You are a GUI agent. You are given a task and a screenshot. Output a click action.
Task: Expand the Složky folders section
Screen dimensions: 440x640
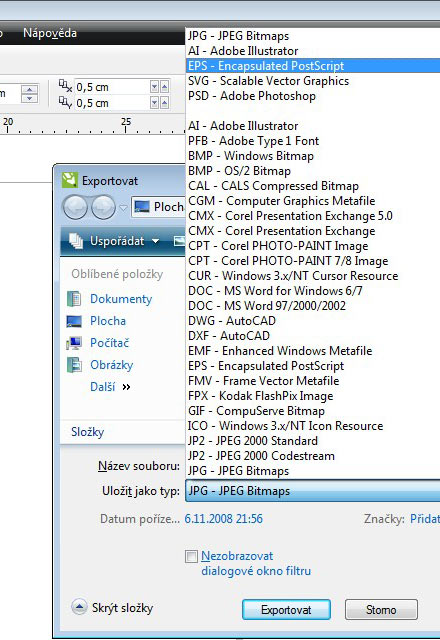coord(87,432)
